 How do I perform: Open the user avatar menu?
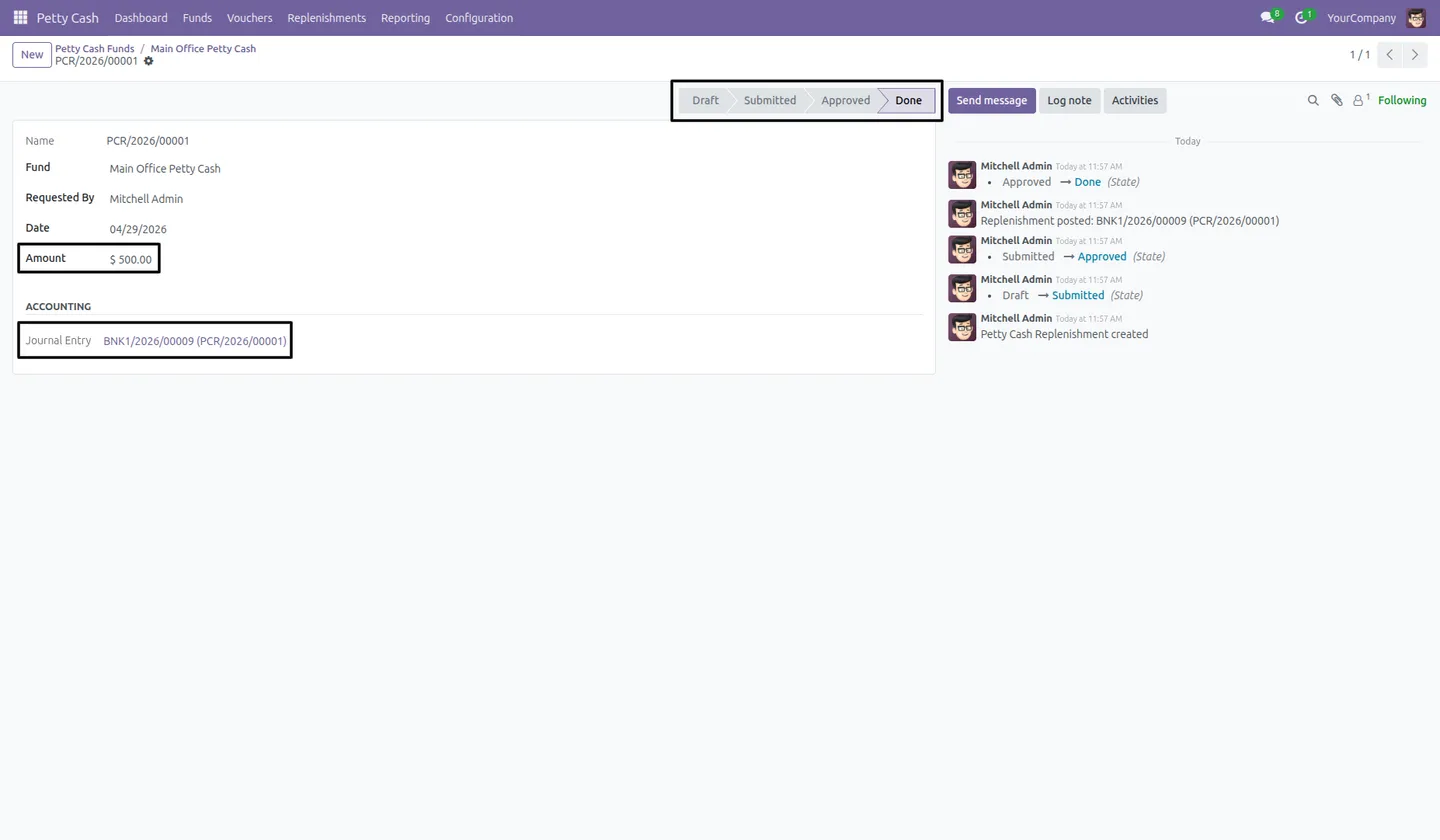1416,18
